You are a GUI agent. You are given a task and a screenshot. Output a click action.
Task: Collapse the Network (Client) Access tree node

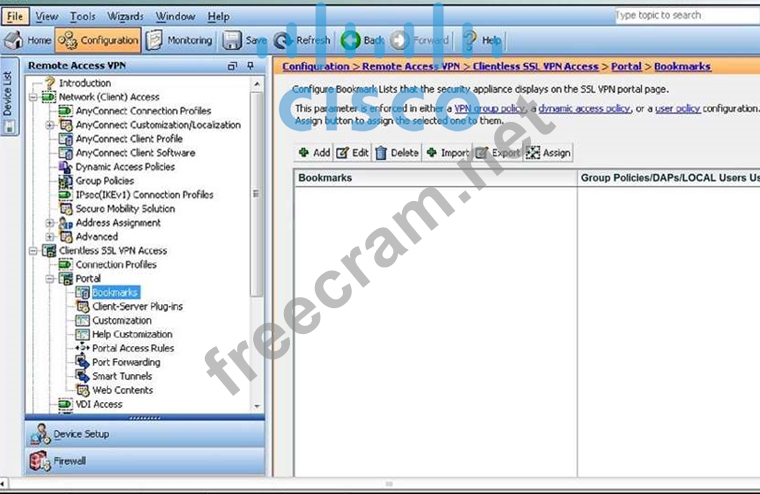(x=34, y=97)
